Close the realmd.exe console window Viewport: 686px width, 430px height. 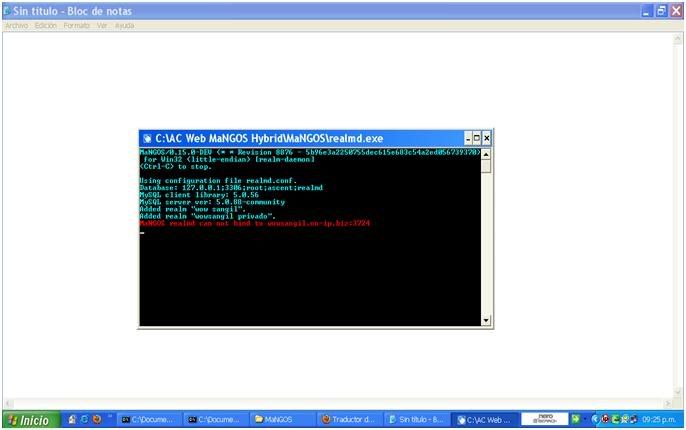[x=486, y=139]
